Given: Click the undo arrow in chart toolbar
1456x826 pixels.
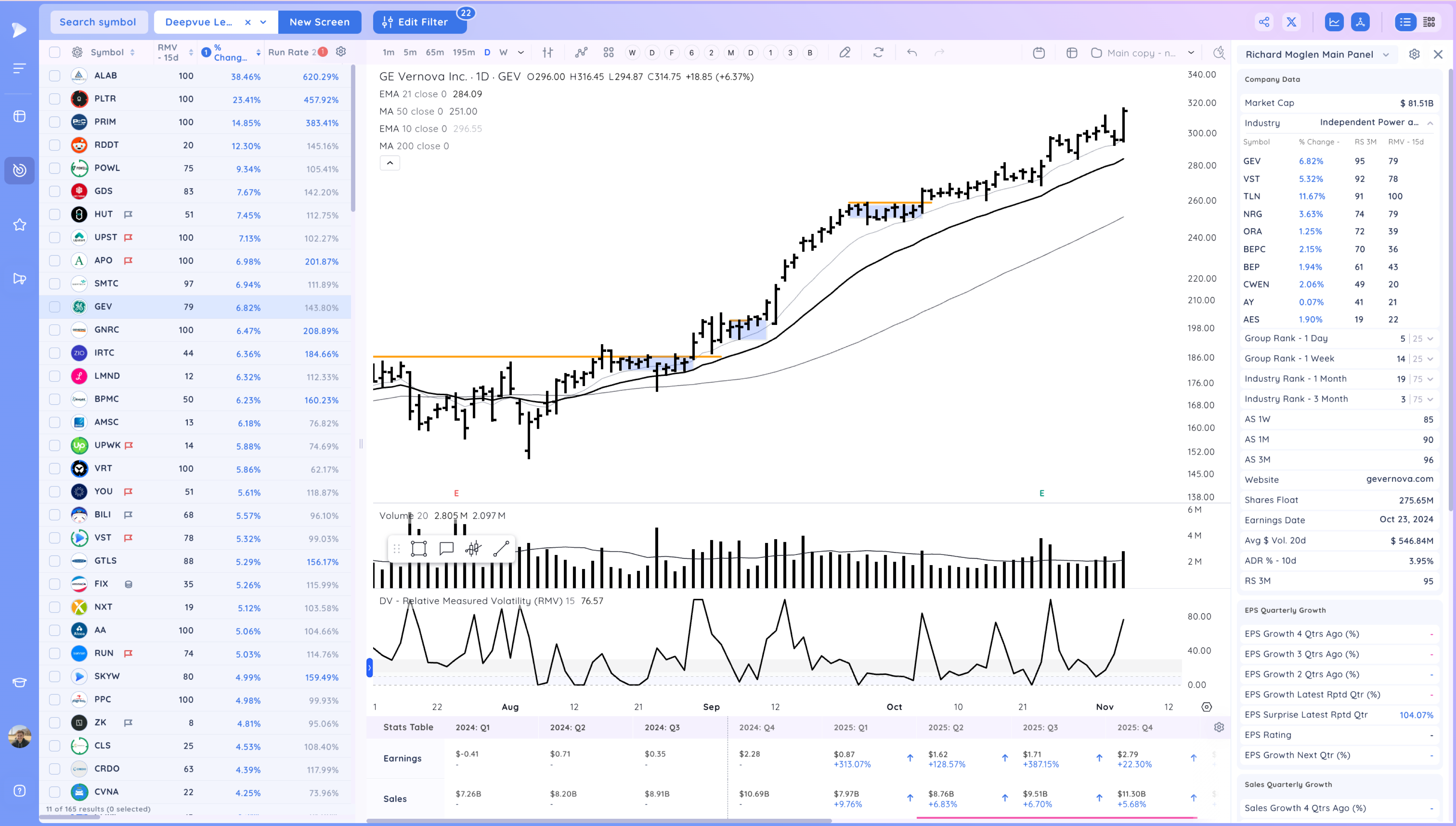Looking at the screenshot, I should [x=912, y=53].
